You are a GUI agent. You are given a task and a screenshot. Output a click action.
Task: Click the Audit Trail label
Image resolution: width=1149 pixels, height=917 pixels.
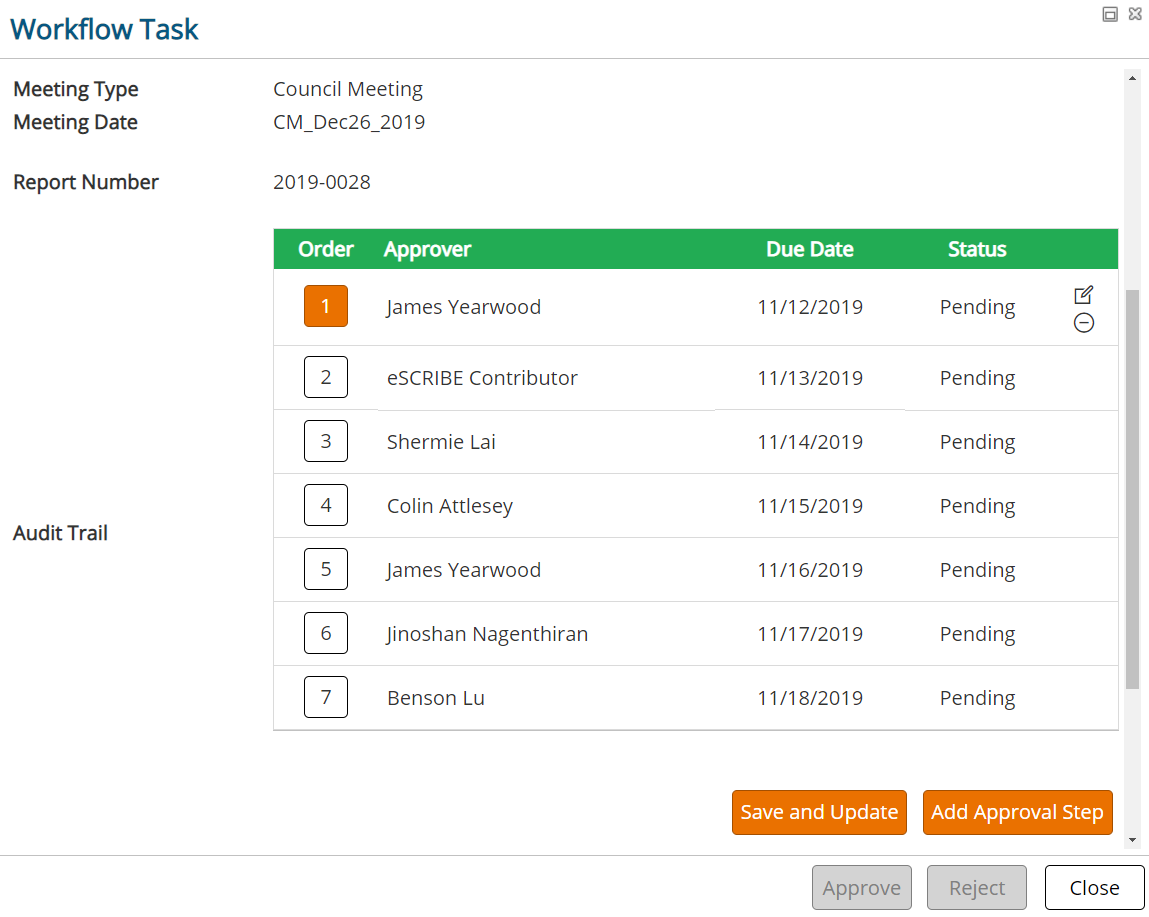tap(60, 533)
